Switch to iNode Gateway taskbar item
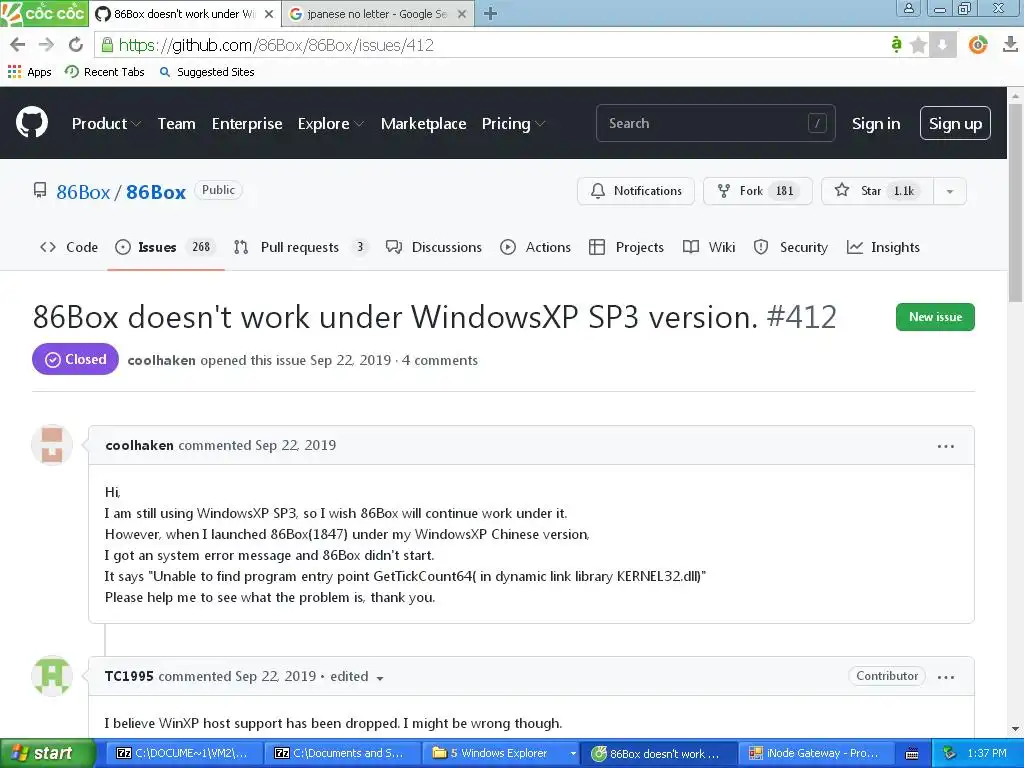This screenshot has height=768, width=1024. [x=817, y=753]
